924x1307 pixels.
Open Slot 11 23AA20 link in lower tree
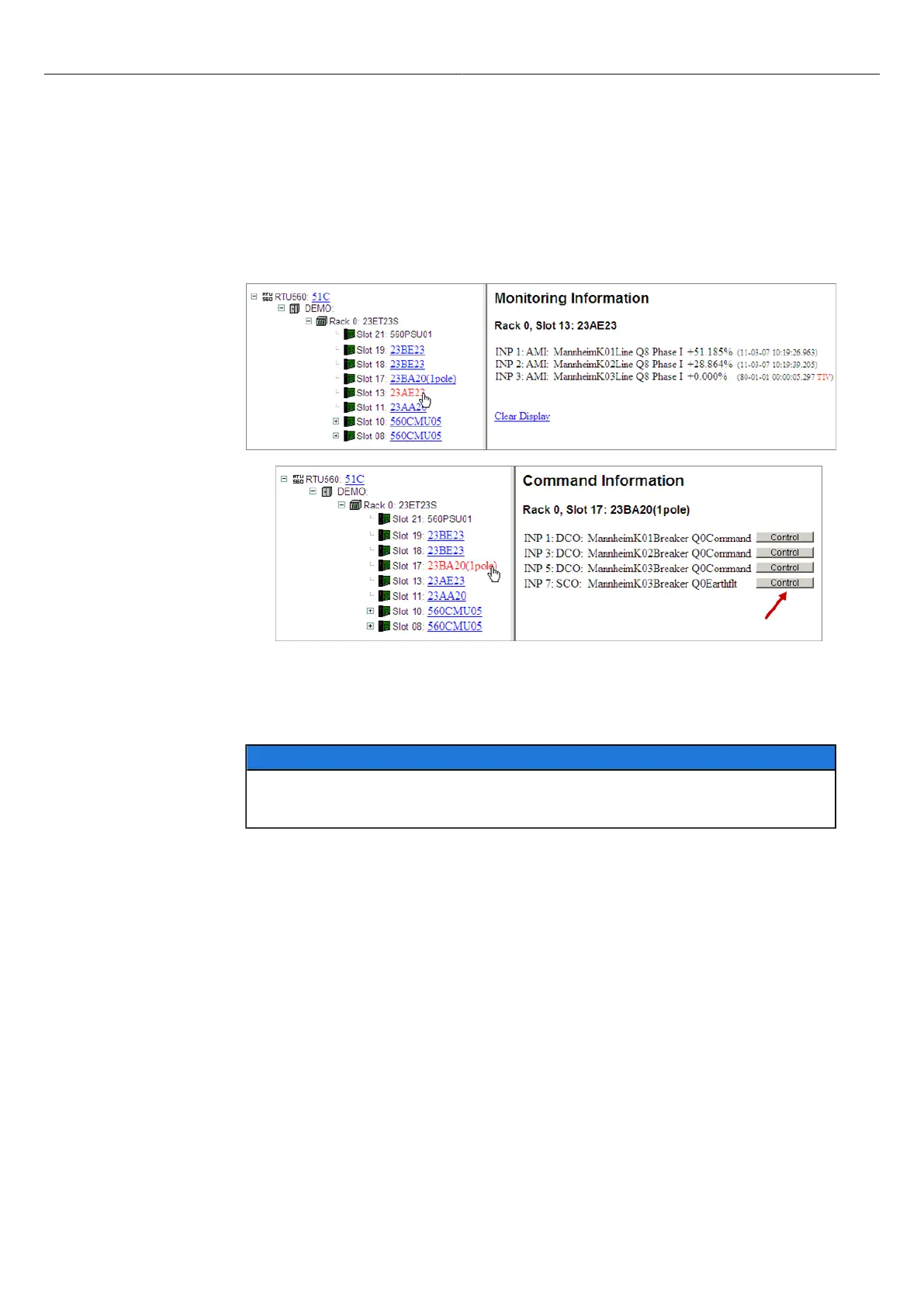[x=447, y=596]
